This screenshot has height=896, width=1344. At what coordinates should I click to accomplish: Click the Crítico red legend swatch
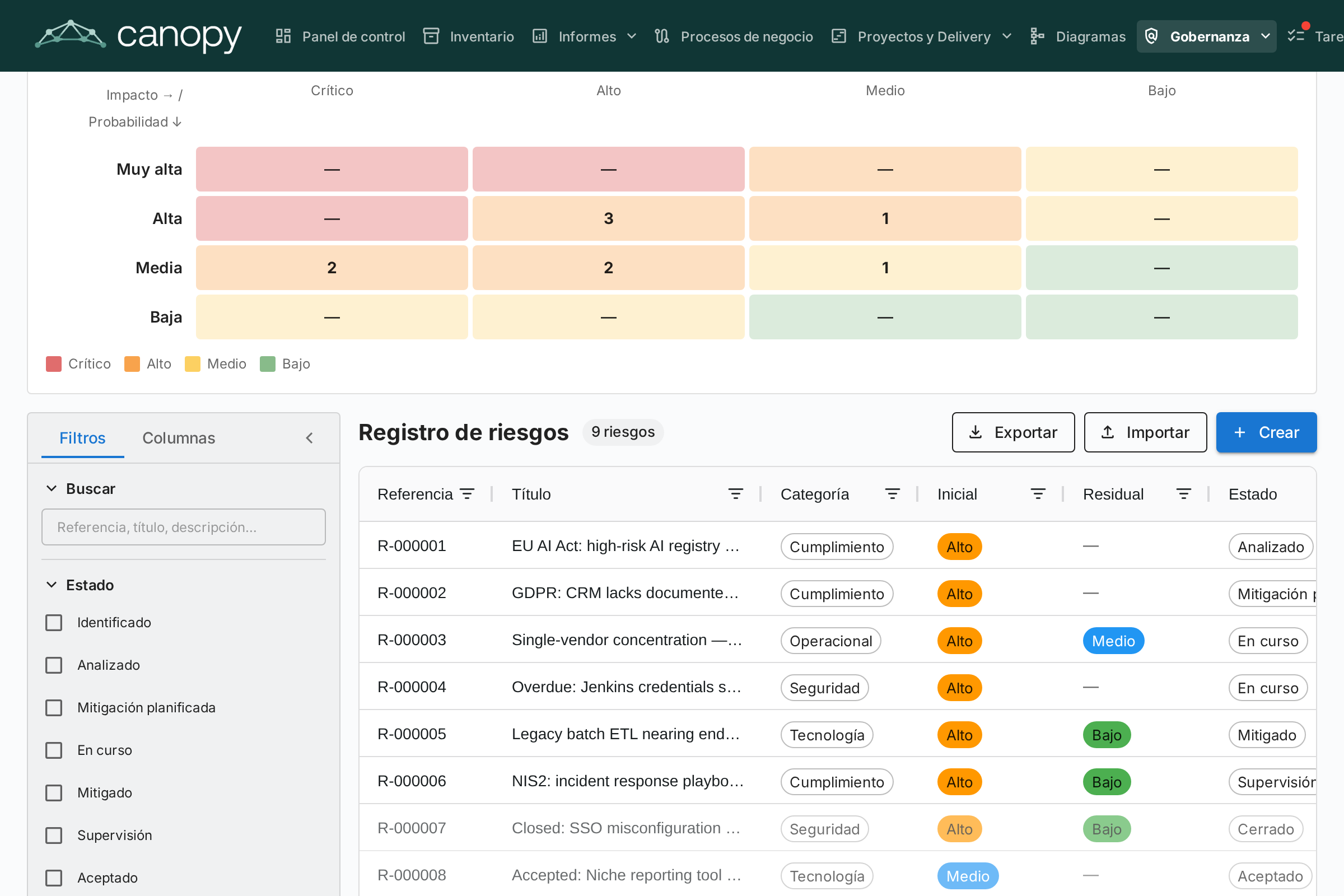click(54, 364)
